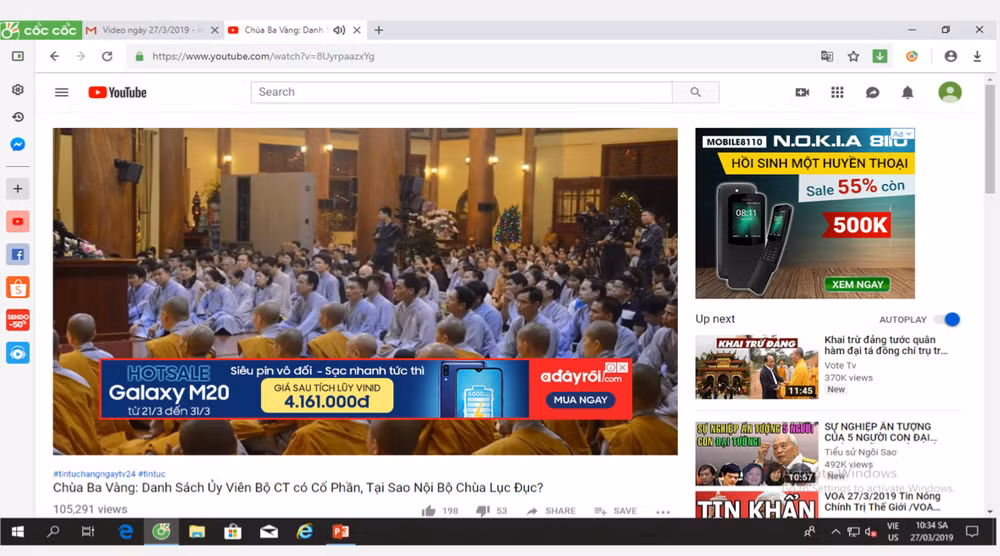Screen dimensions: 1000x556
Task: Open Windows Start menu
Action: click(x=17, y=532)
